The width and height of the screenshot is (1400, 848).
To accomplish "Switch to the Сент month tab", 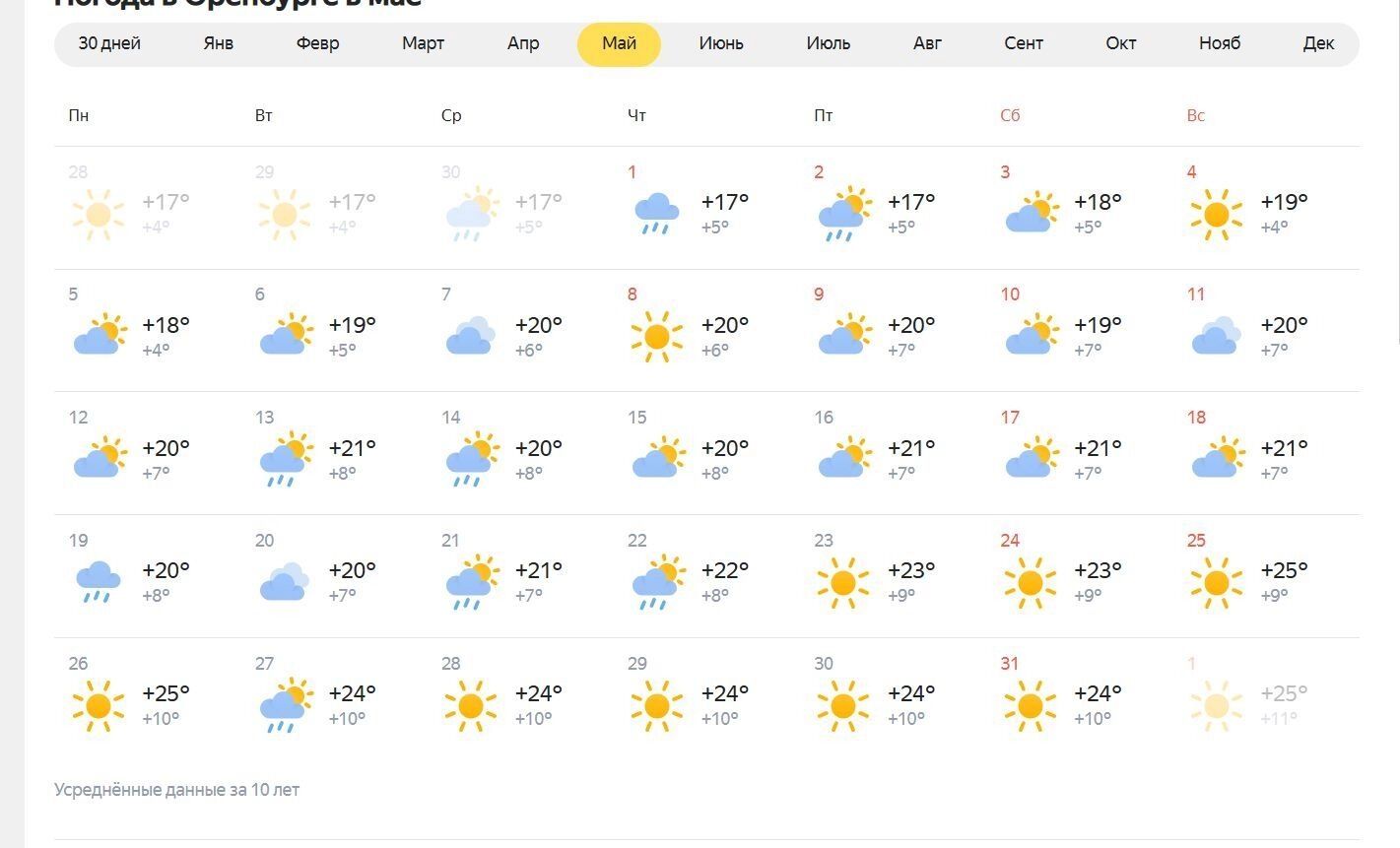I will point(1024,43).
